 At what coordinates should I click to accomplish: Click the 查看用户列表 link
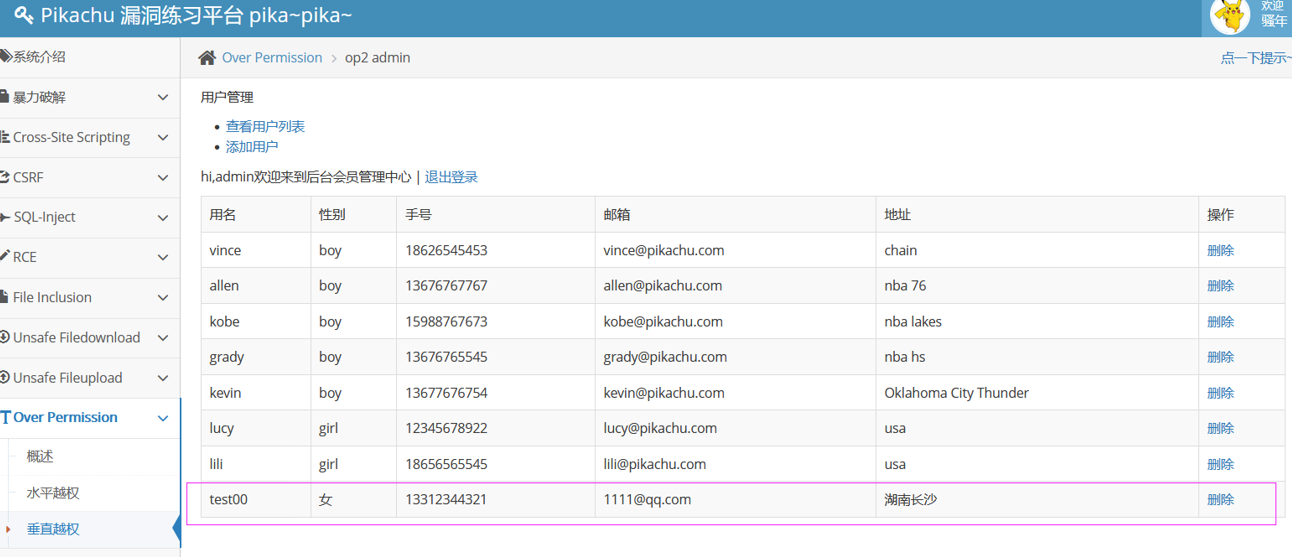point(265,126)
